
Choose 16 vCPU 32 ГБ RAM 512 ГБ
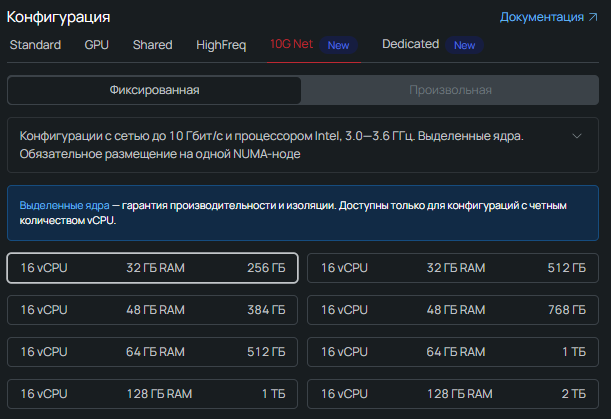452,268
